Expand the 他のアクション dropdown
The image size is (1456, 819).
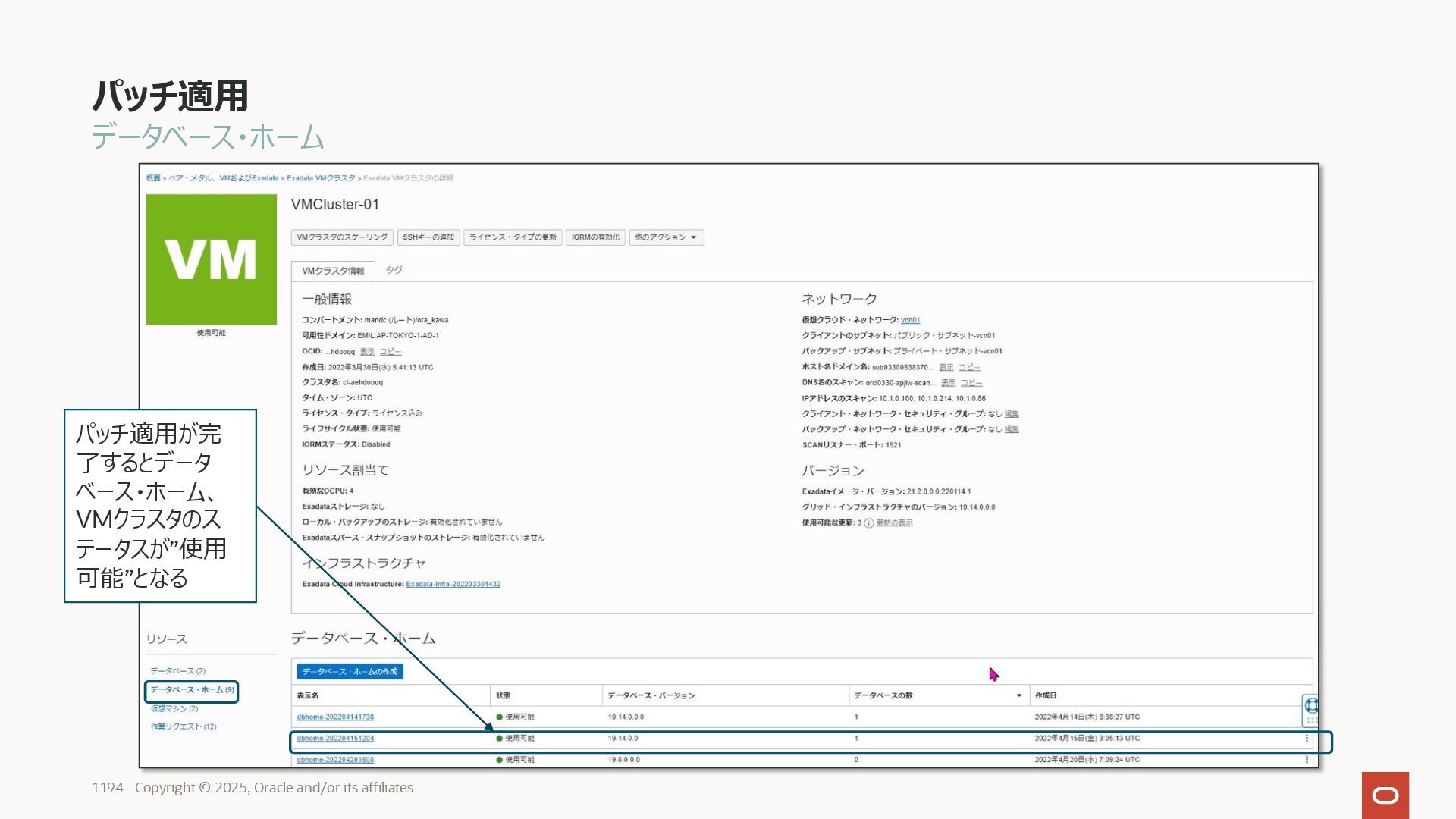coord(666,237)
